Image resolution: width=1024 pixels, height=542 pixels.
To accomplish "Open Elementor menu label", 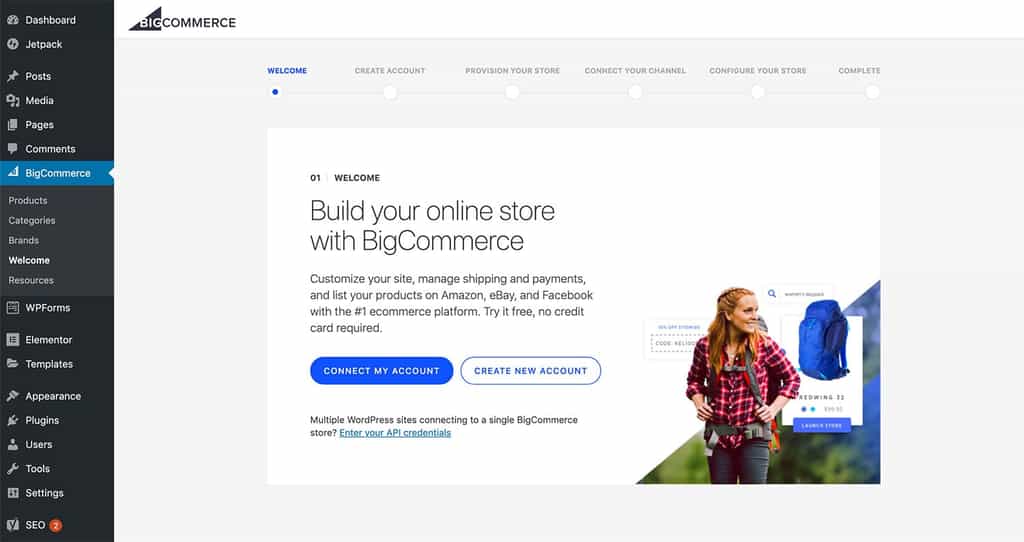I will [x=48, y=340].
